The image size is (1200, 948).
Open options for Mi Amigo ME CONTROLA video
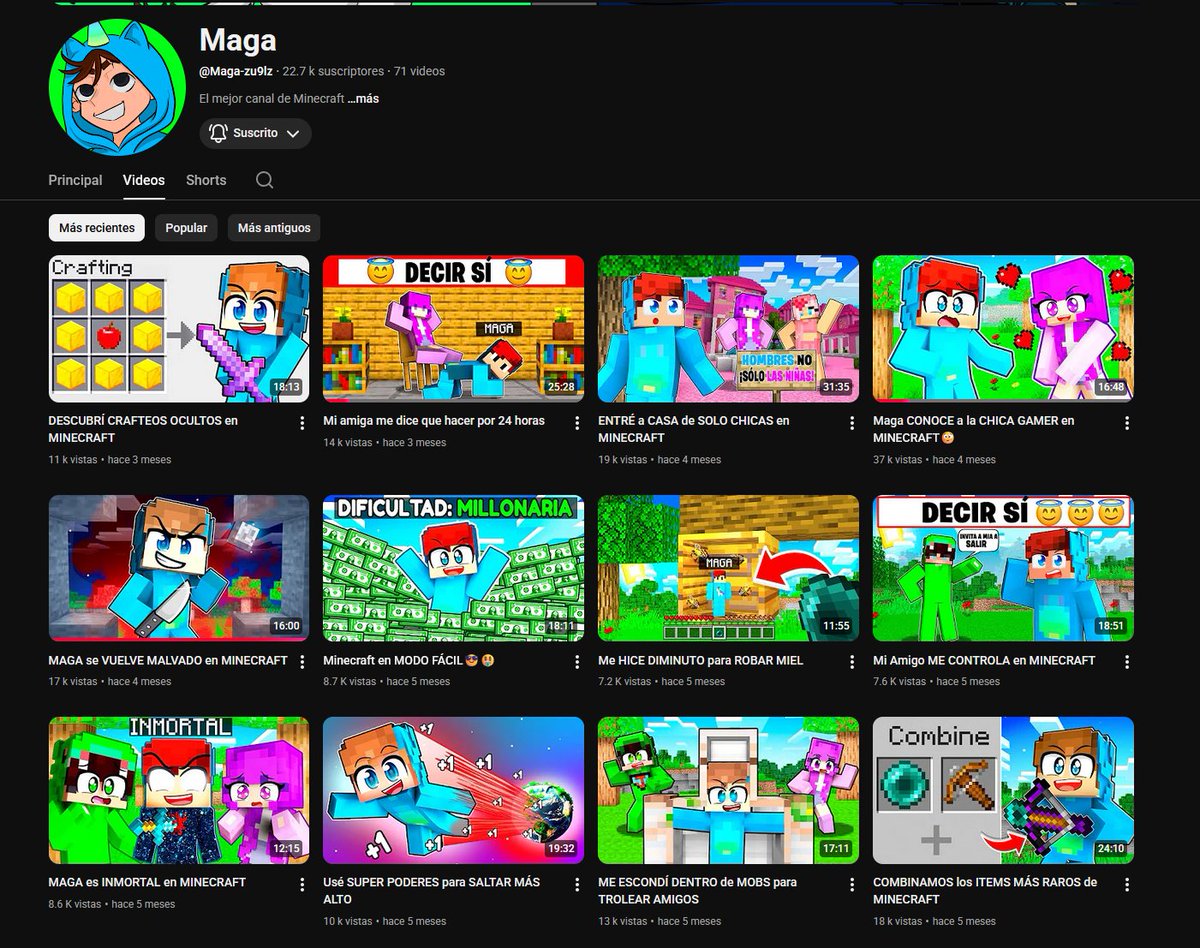point(1128,662)
